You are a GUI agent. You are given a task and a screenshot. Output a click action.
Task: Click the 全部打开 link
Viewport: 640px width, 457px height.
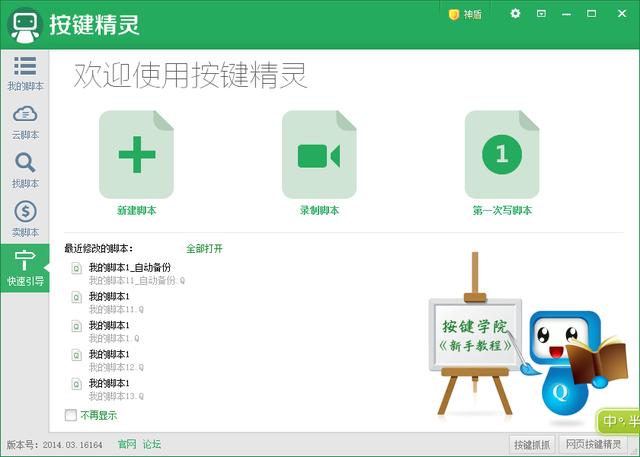click(204, 248)
